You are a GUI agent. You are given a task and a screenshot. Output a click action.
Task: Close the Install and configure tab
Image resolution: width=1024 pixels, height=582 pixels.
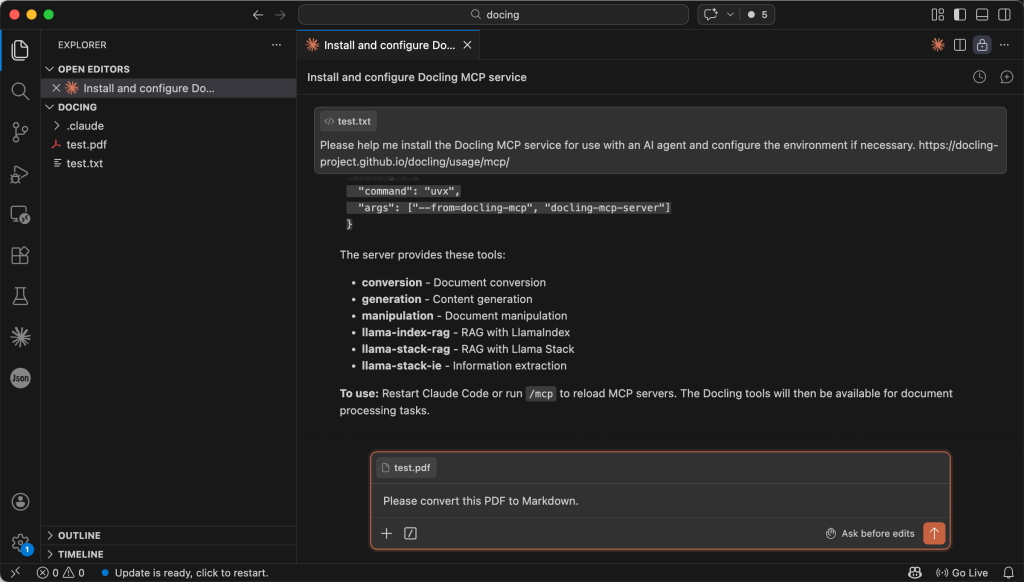pyautogui.click(x=467, y=45)
